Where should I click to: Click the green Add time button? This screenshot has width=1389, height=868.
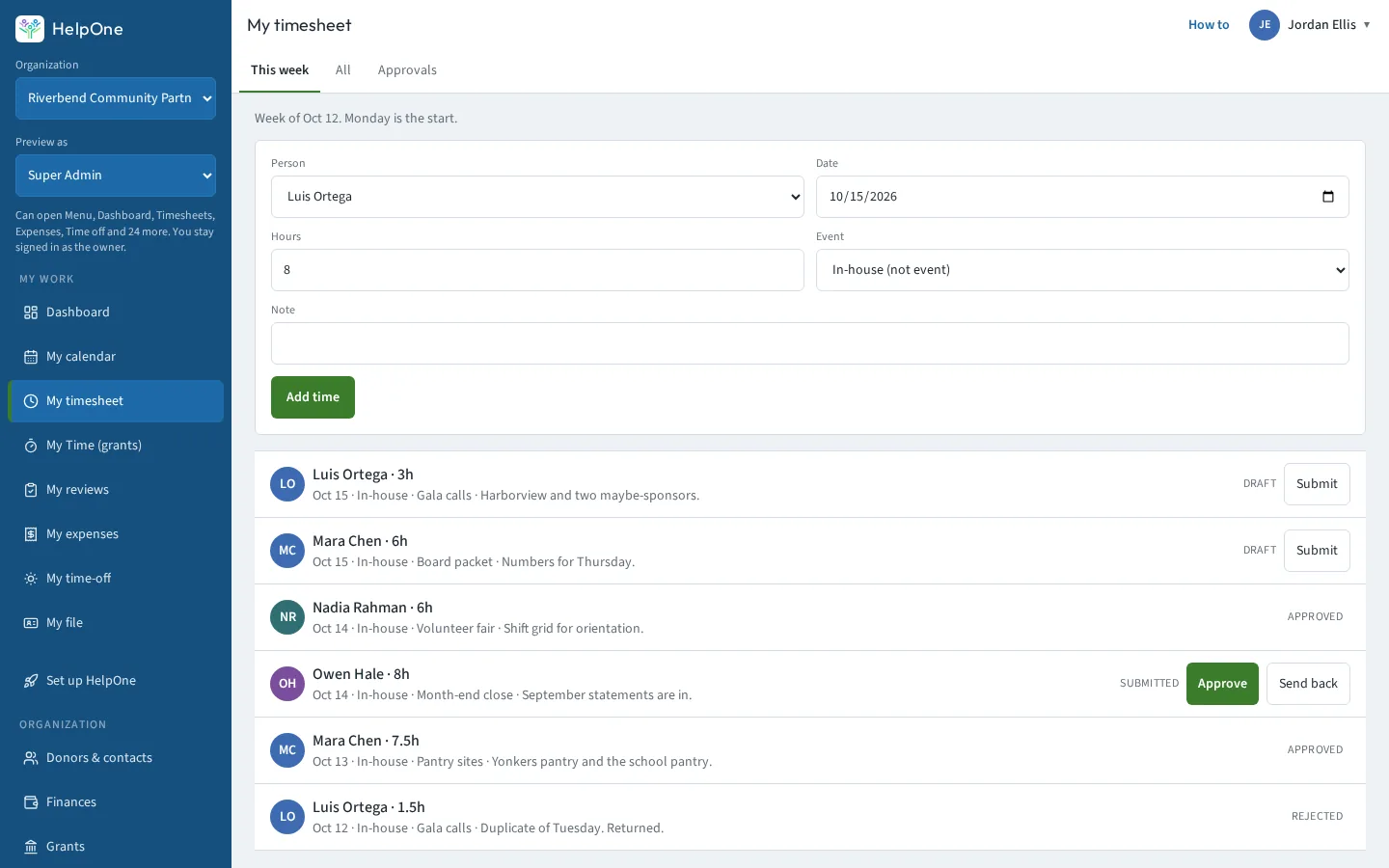(313, 397)
